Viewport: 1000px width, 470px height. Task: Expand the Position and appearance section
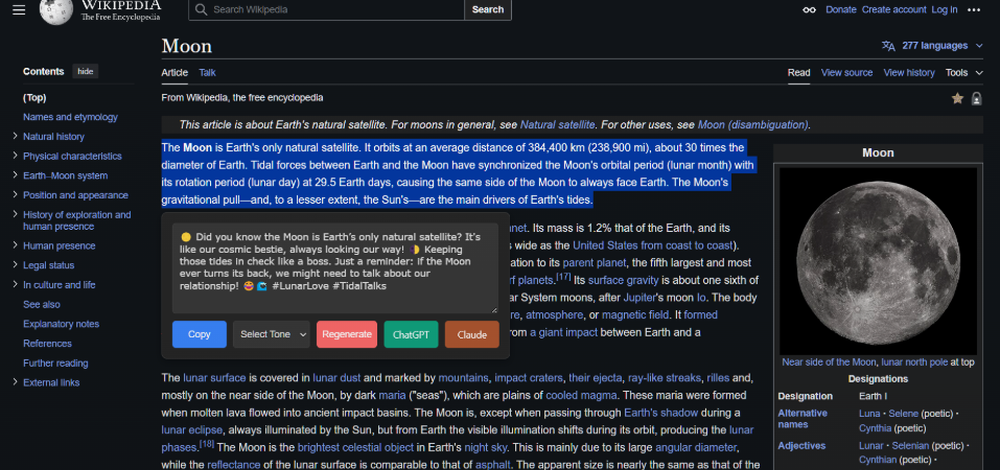click(x=15, y=195)
